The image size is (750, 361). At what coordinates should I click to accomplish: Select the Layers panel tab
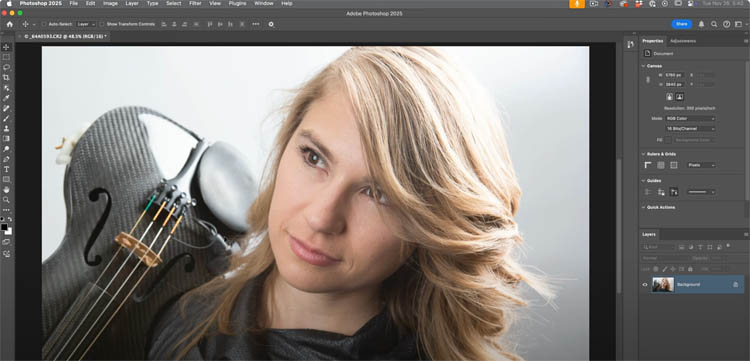tap(649, 235)
